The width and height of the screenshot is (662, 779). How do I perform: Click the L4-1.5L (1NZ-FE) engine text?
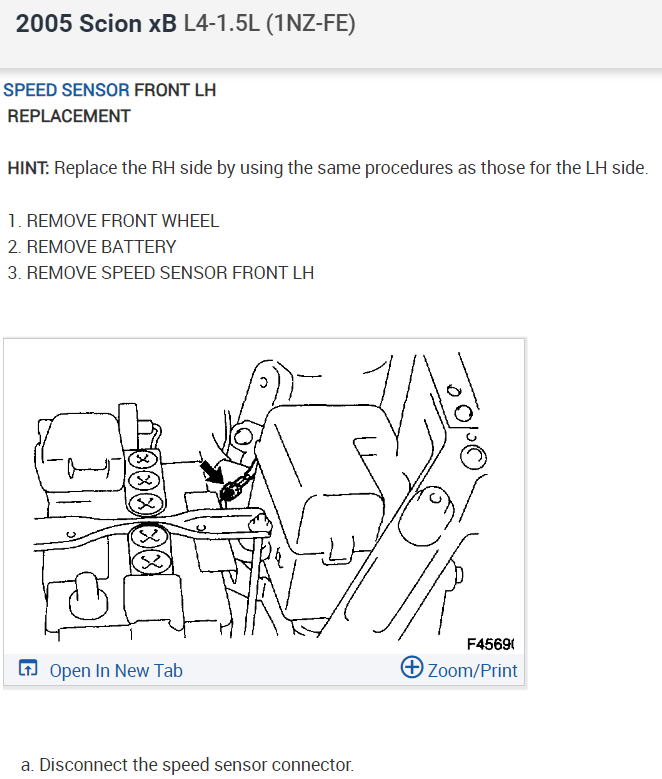pyautogui.click(x=270, y=24)
